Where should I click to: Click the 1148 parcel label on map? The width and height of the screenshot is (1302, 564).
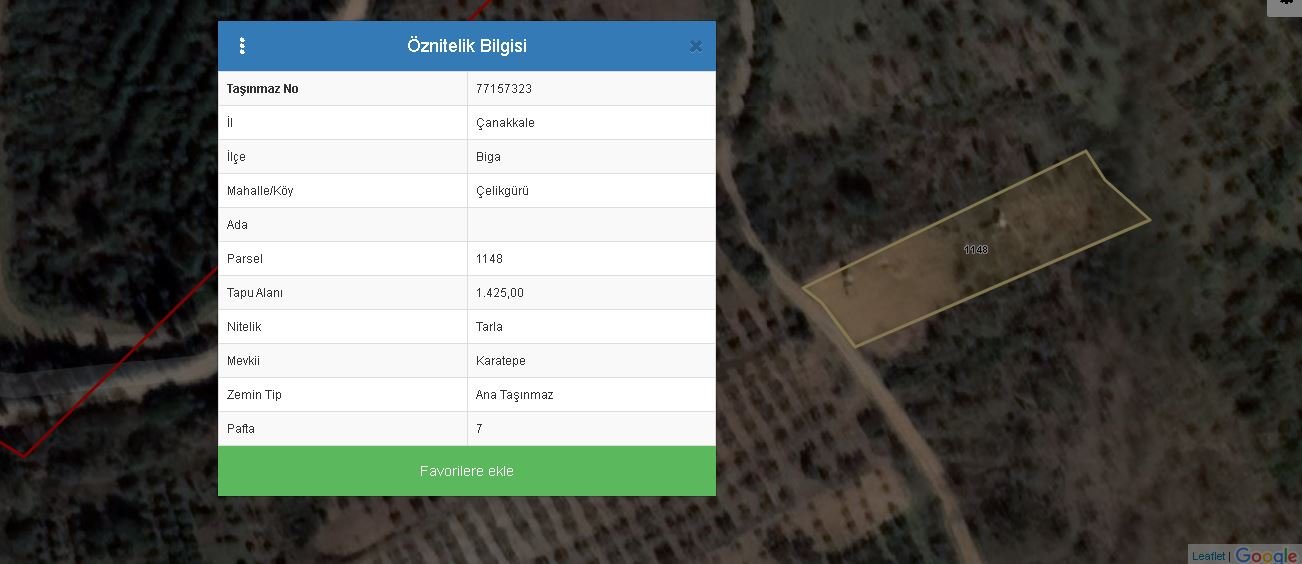tap(976, 249)
